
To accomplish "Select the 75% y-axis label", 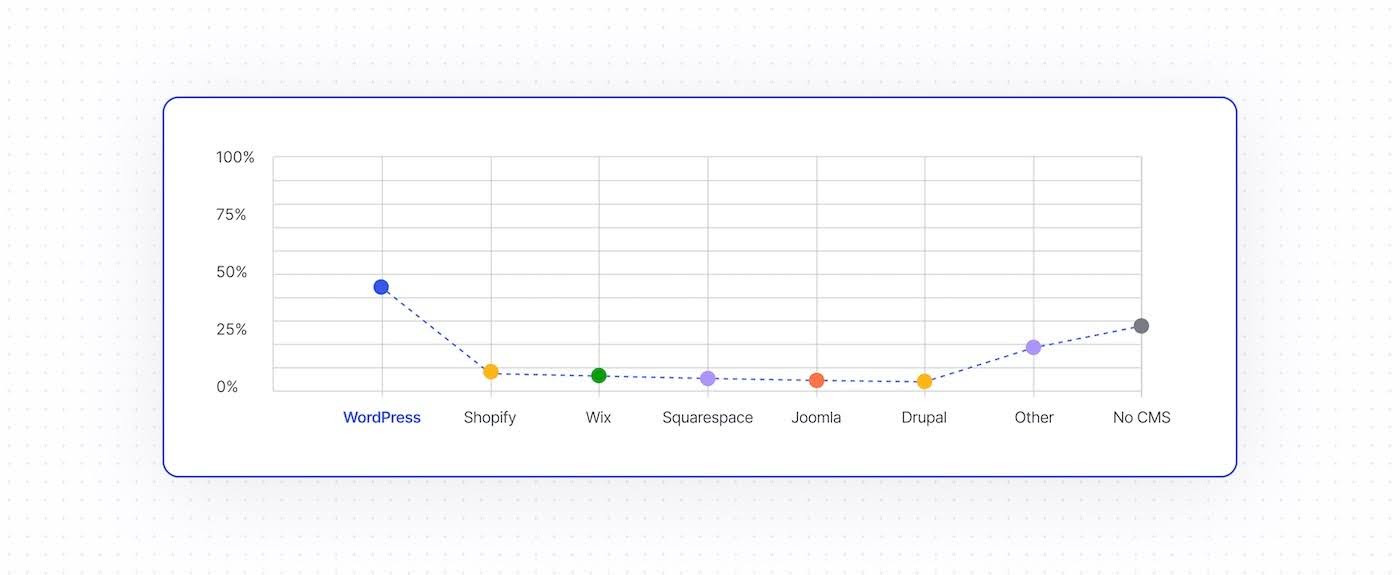I will [231, 215].
